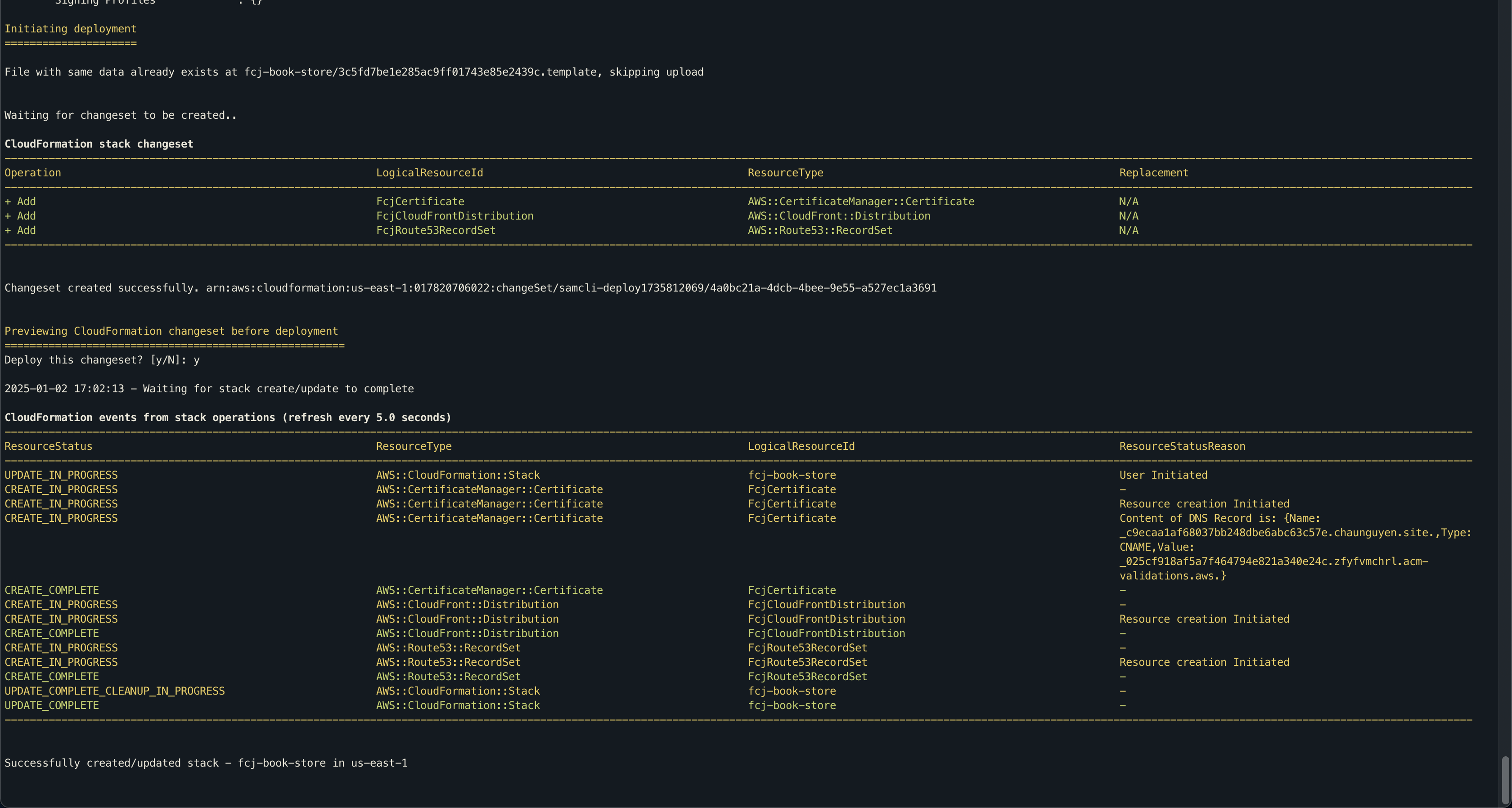Click 'AWS::CloudFront::Distribution' in changeset table
The width and height of the screenshot is (1512, 808).
839,216
